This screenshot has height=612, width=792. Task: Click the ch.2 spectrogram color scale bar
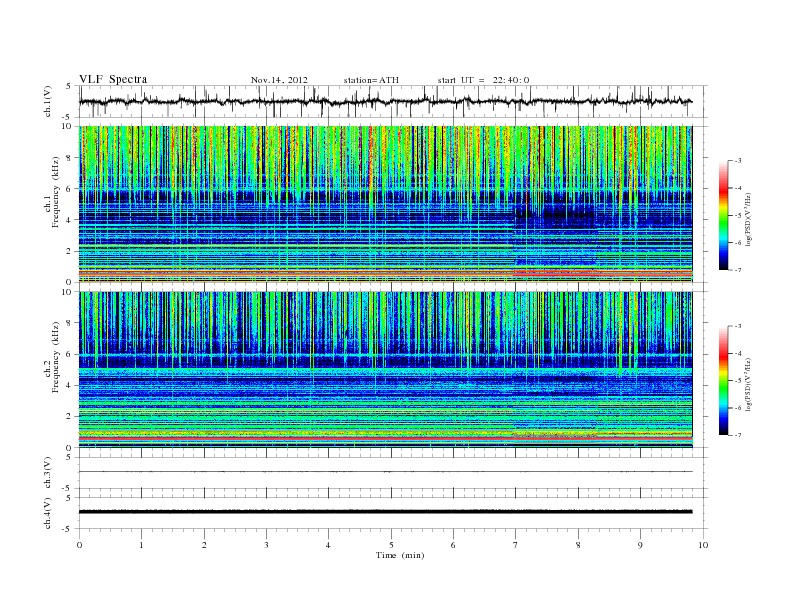(x=724, y=381)
